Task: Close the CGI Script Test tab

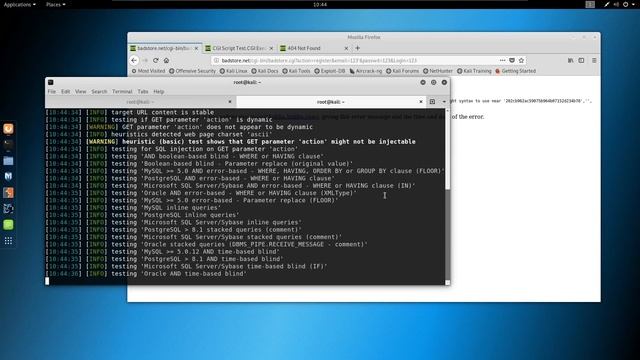Action: click(271, 48)
